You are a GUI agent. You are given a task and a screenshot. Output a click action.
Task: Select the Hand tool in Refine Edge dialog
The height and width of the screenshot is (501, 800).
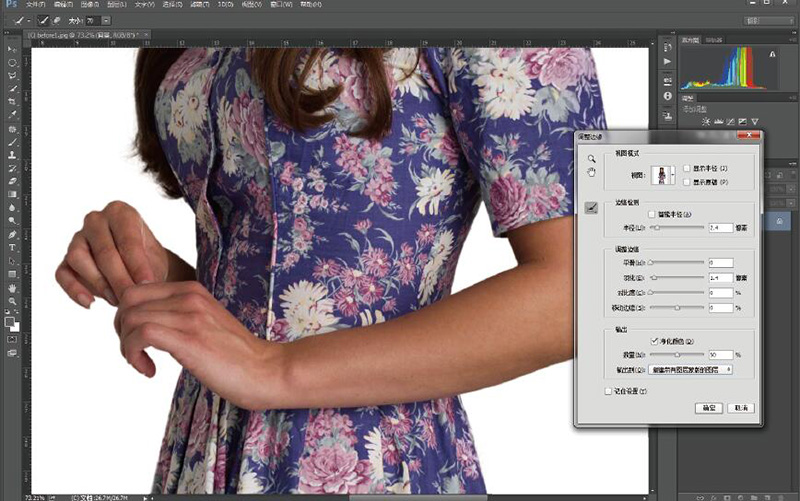(591, 172)
